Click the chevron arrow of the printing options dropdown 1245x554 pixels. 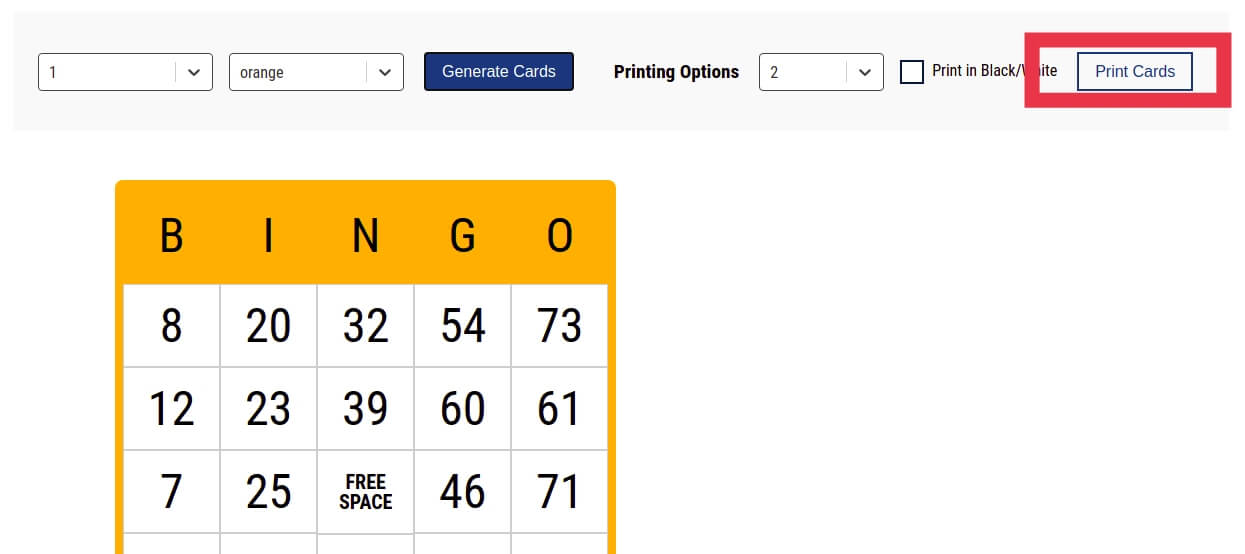pyautogui.click(x=865, y=72)
